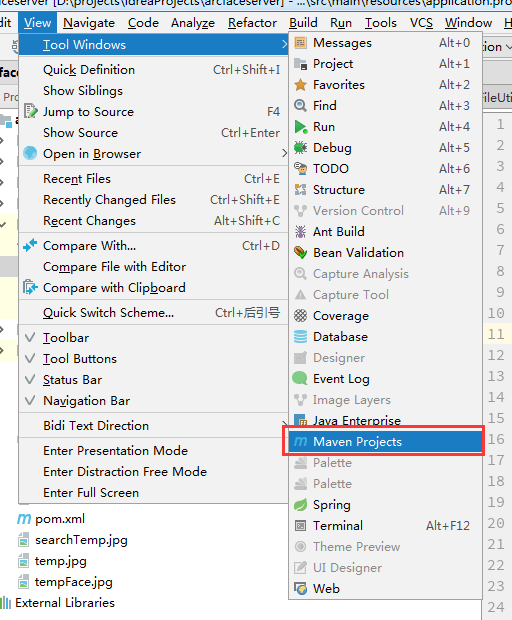Click the searchTemp.jpg image file icon

pyautogui.click(x=23, y=540)
